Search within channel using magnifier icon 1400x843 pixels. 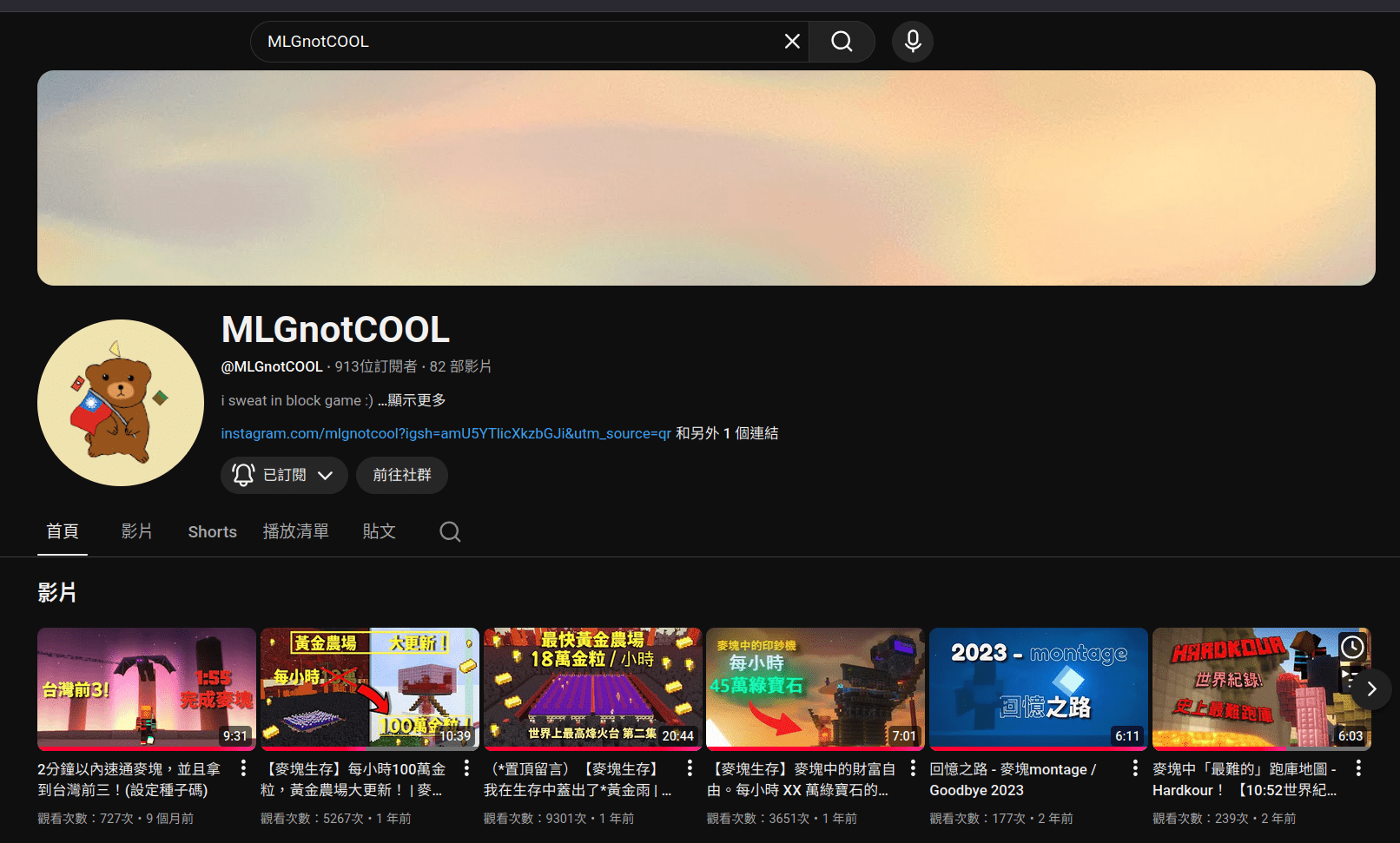450,531
